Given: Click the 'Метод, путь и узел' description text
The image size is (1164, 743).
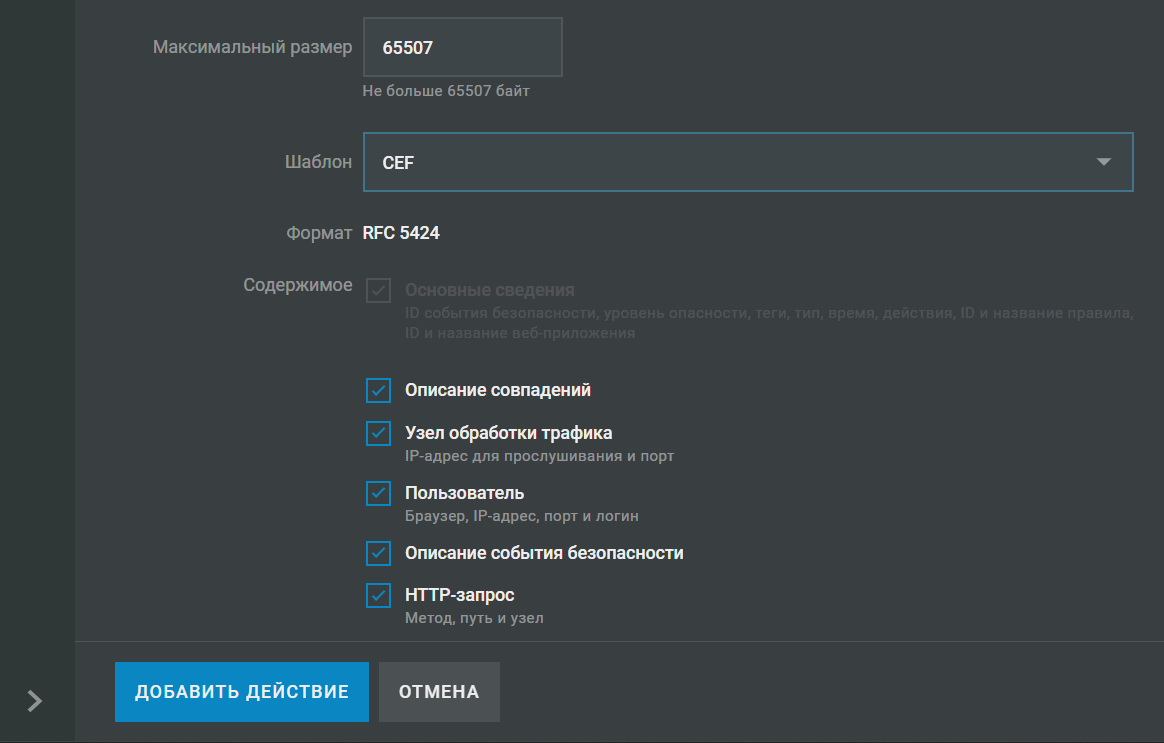Looking at the screenshot, I should point(474,618).
